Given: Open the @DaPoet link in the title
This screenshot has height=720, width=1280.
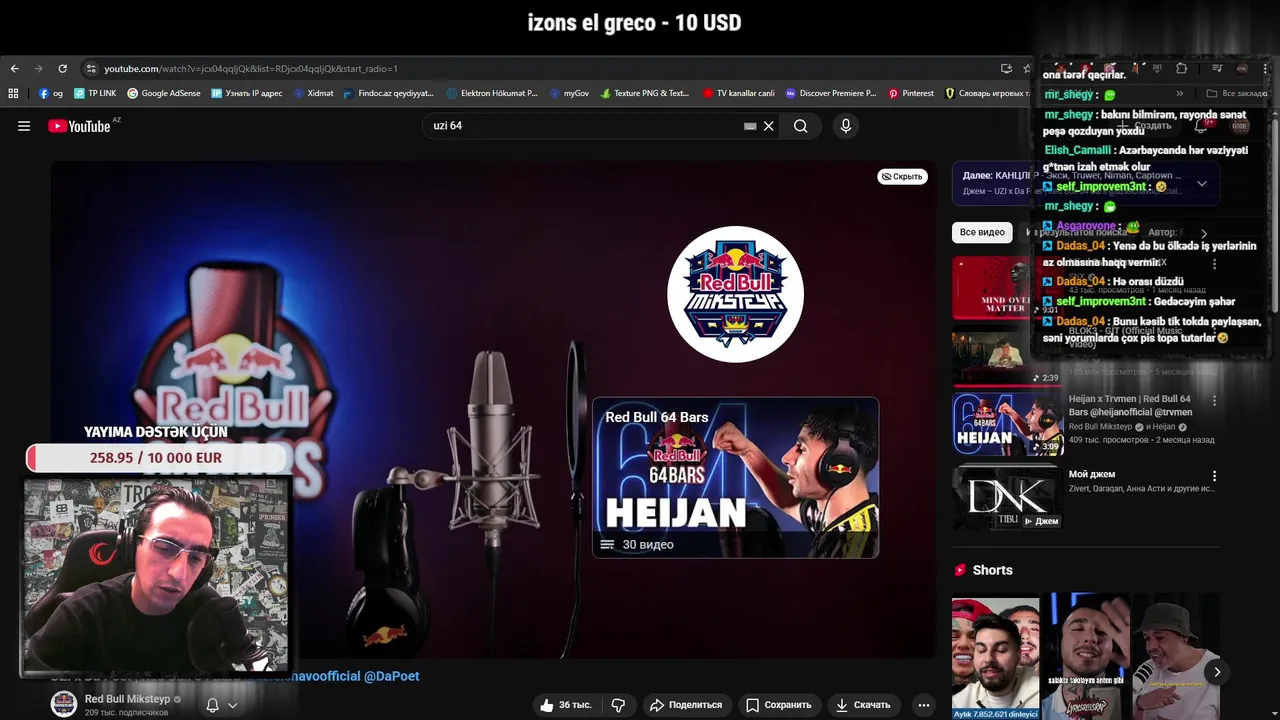Looking at the screenshot, I should point(391,676).
